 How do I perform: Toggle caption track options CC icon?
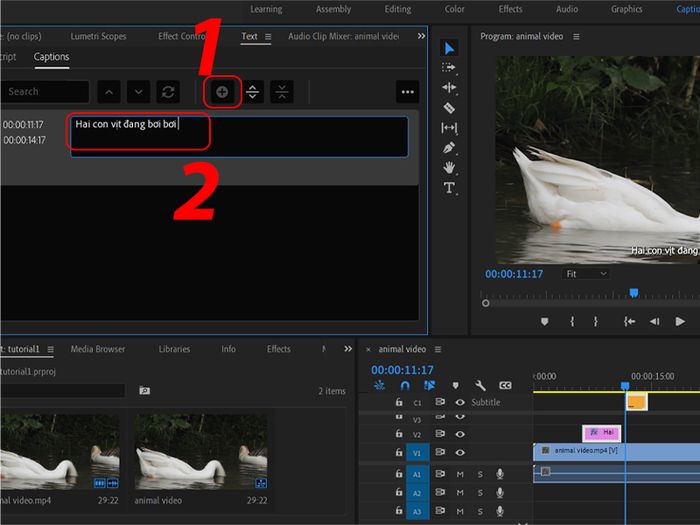505,385
